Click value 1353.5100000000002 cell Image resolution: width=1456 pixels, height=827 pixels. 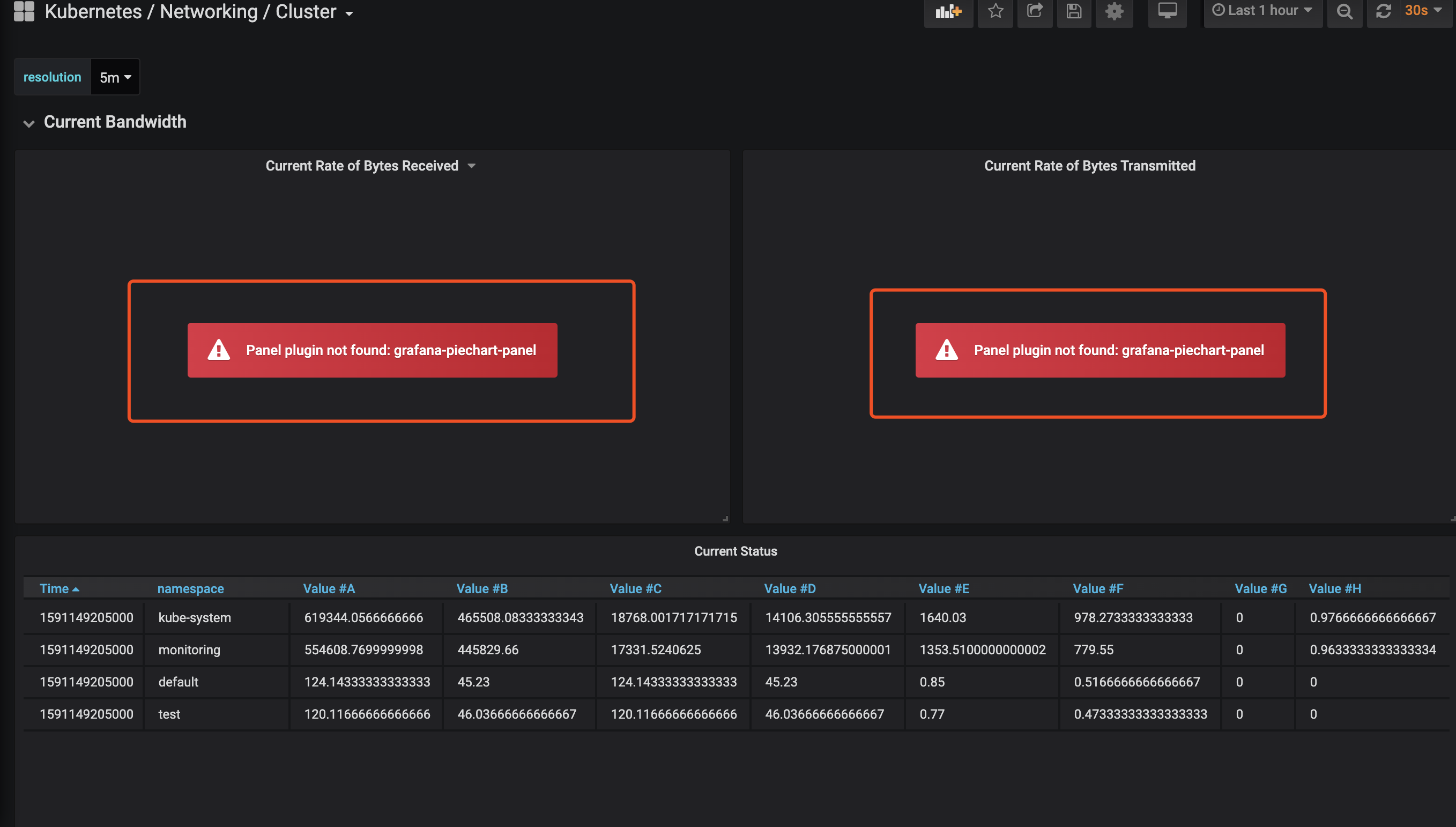(982, 650)
